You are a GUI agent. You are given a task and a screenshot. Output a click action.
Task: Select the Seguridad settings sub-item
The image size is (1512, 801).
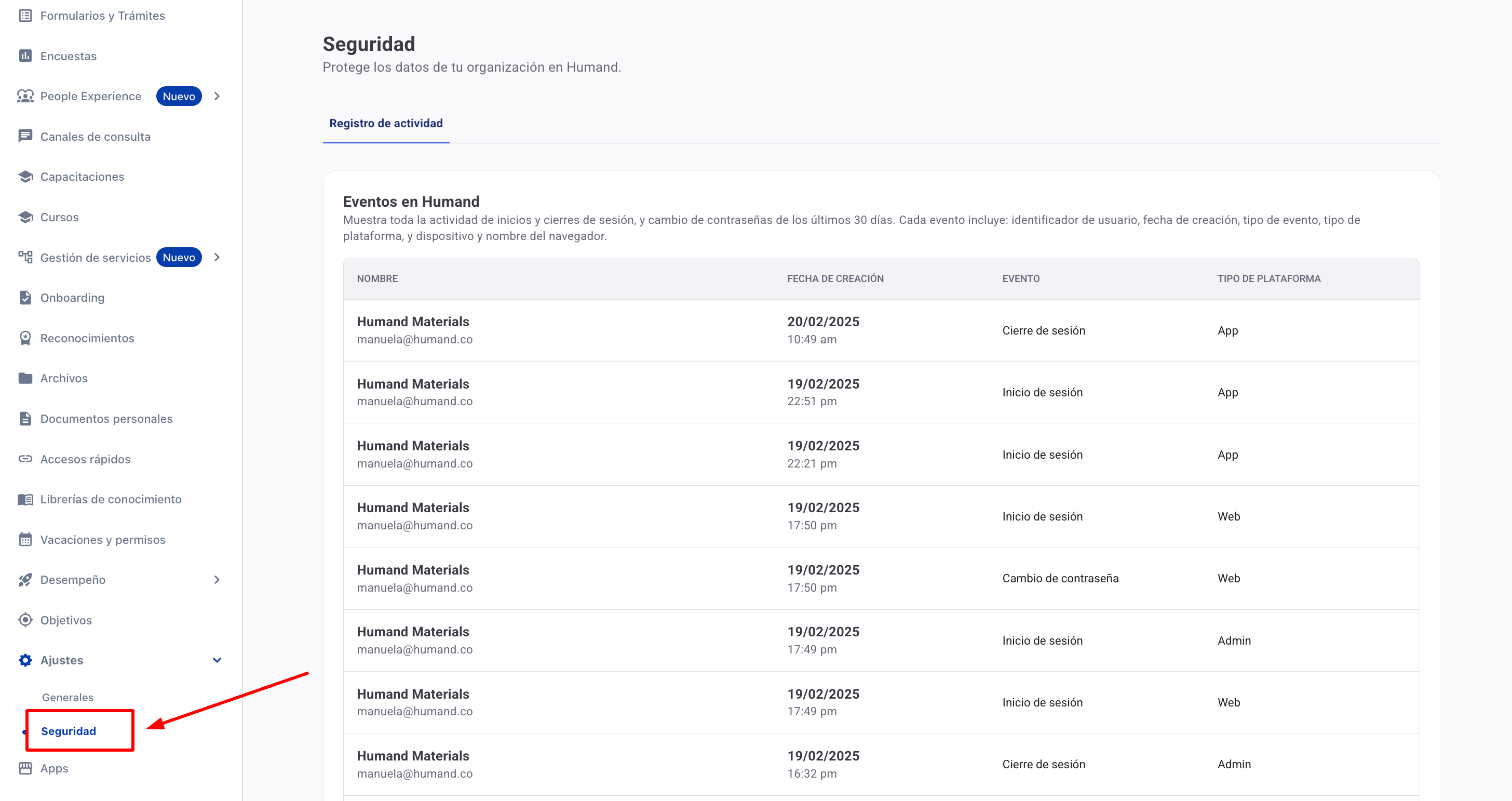coord(68,731)
